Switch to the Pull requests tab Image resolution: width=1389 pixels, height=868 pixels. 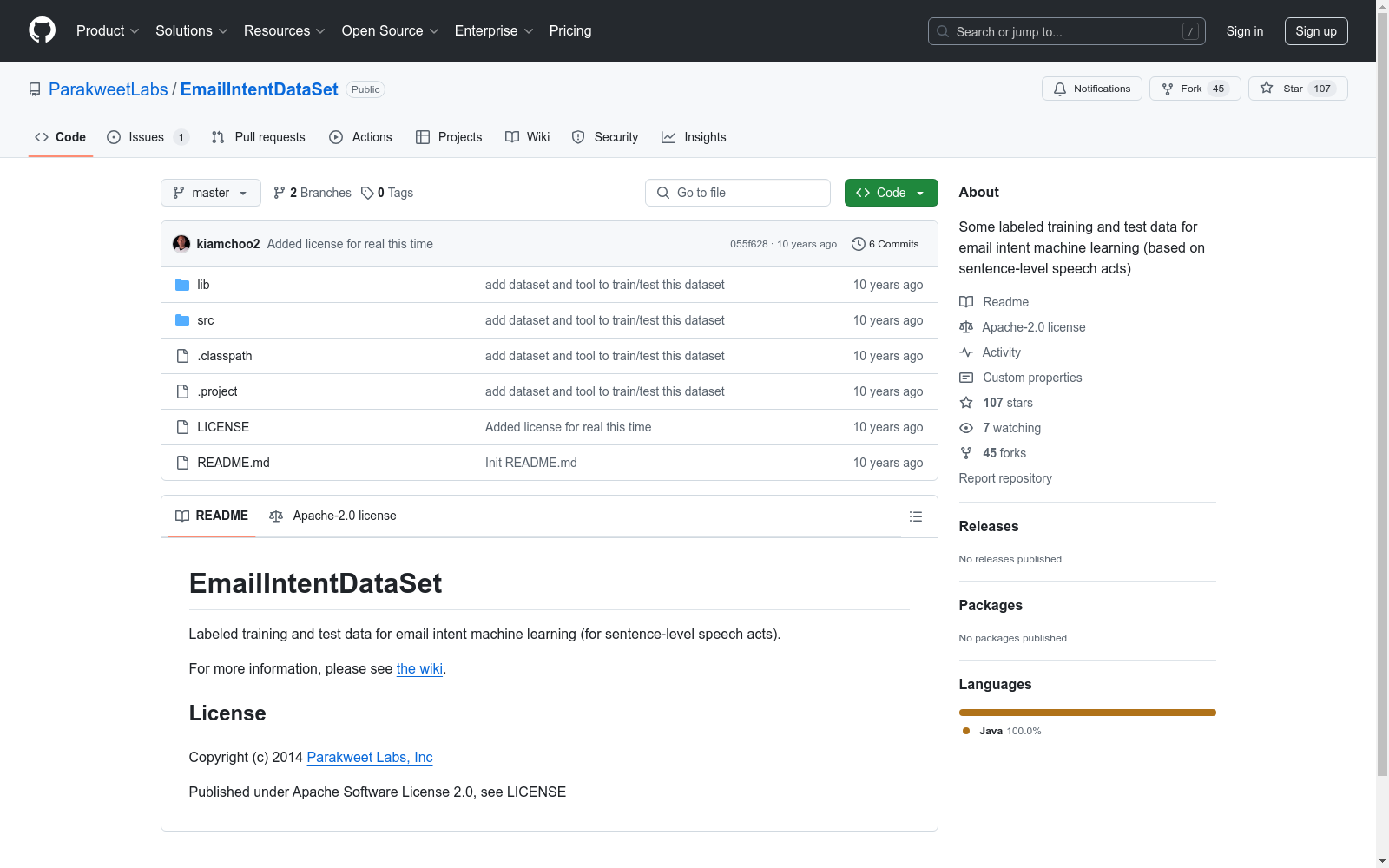[259, 137]
